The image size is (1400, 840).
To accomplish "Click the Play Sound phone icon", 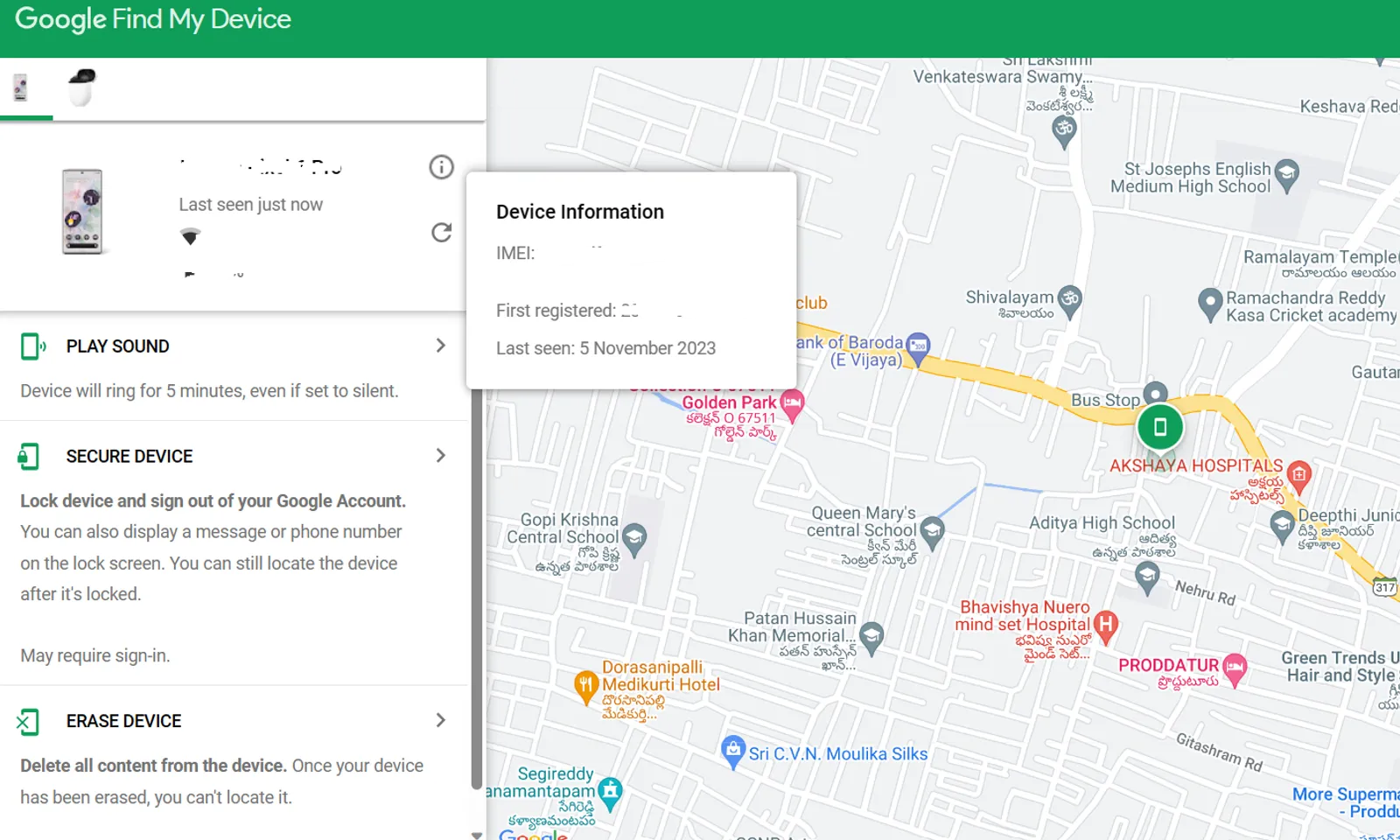I will point(32,346).
